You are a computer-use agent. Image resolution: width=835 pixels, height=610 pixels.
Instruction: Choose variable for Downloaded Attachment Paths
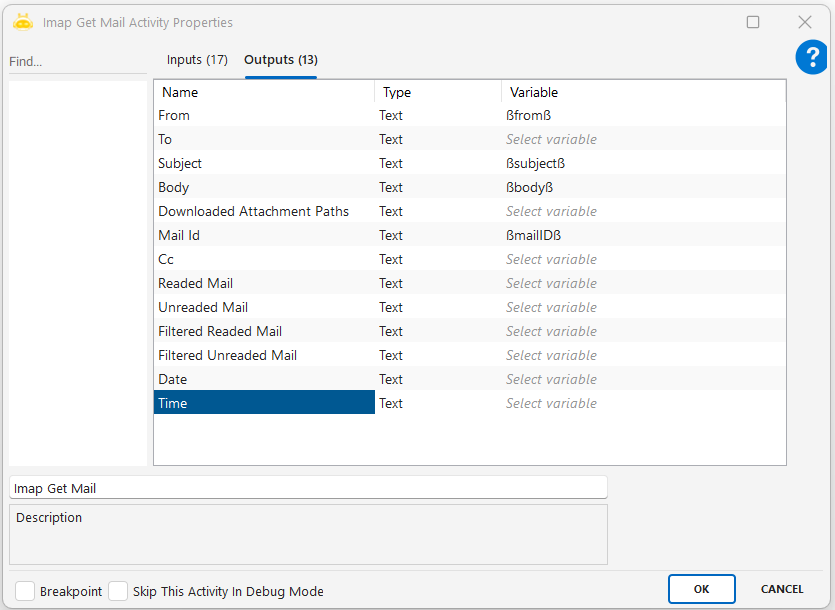(551, 212)
